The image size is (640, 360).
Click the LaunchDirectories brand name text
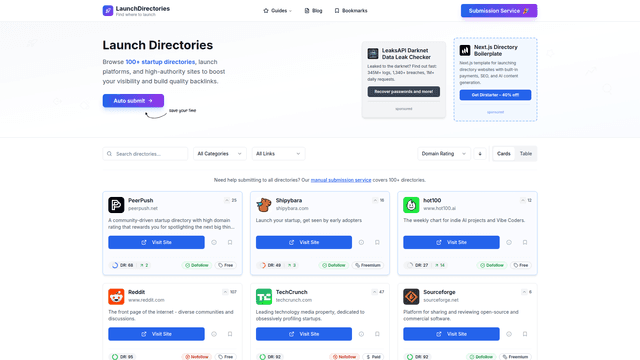(x=142, y=9)
